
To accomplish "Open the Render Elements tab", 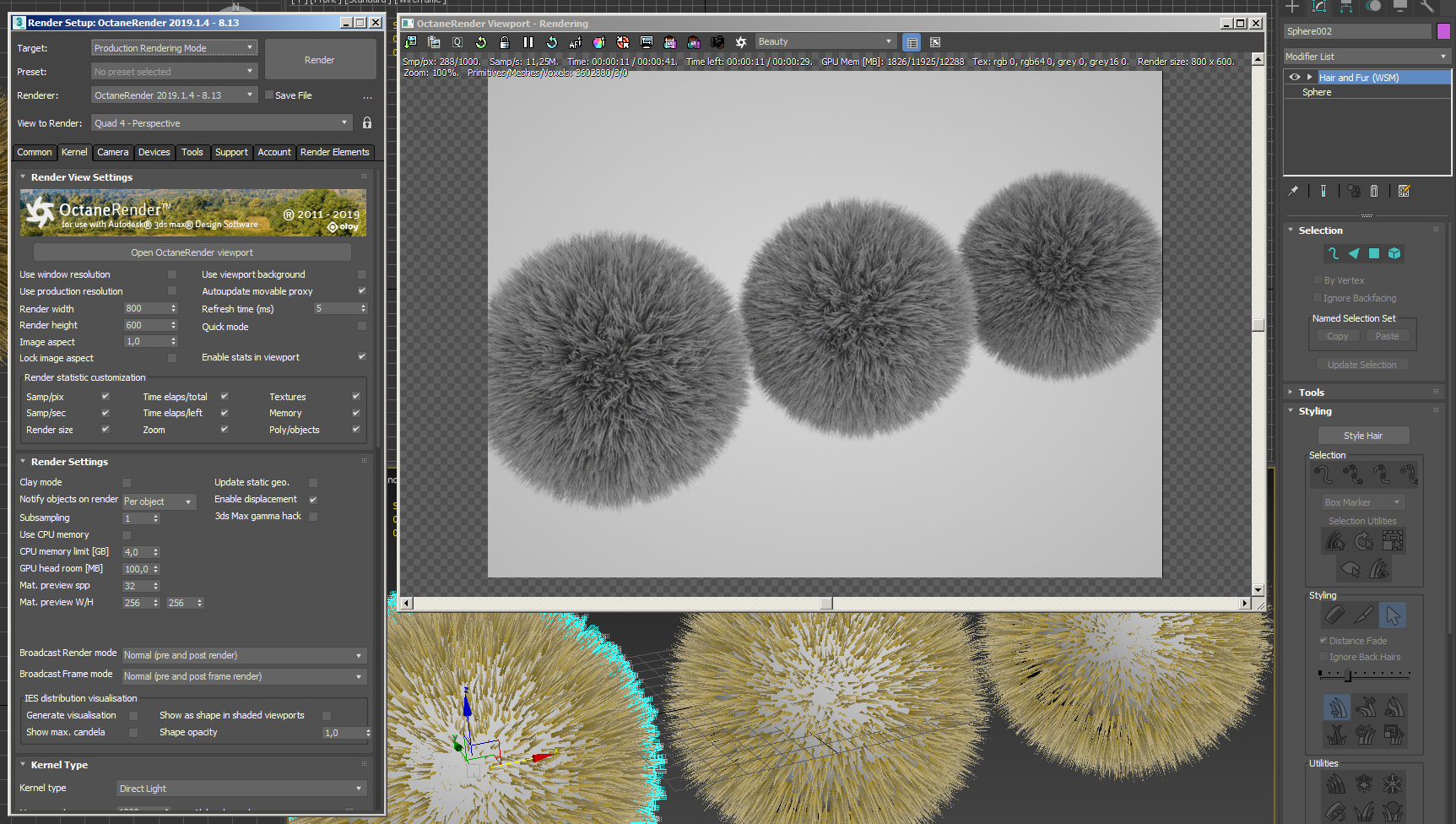I will pos(334,152).
